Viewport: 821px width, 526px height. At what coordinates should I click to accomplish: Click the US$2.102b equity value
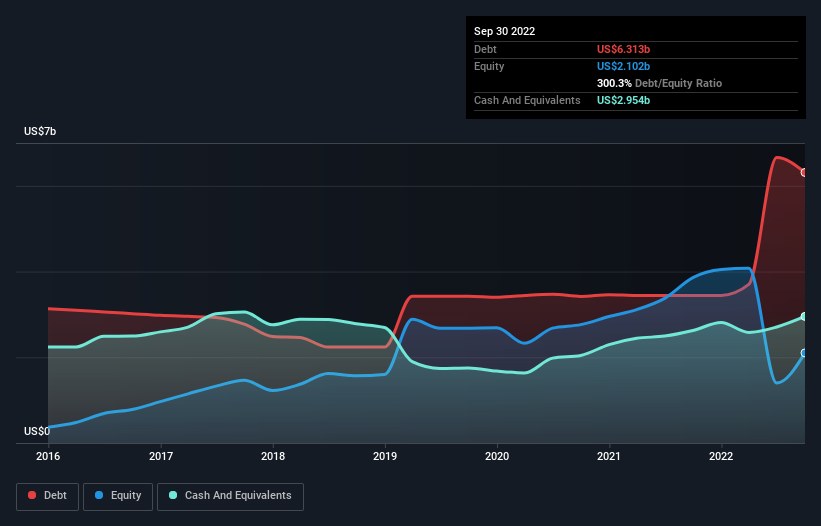point(623,66)
